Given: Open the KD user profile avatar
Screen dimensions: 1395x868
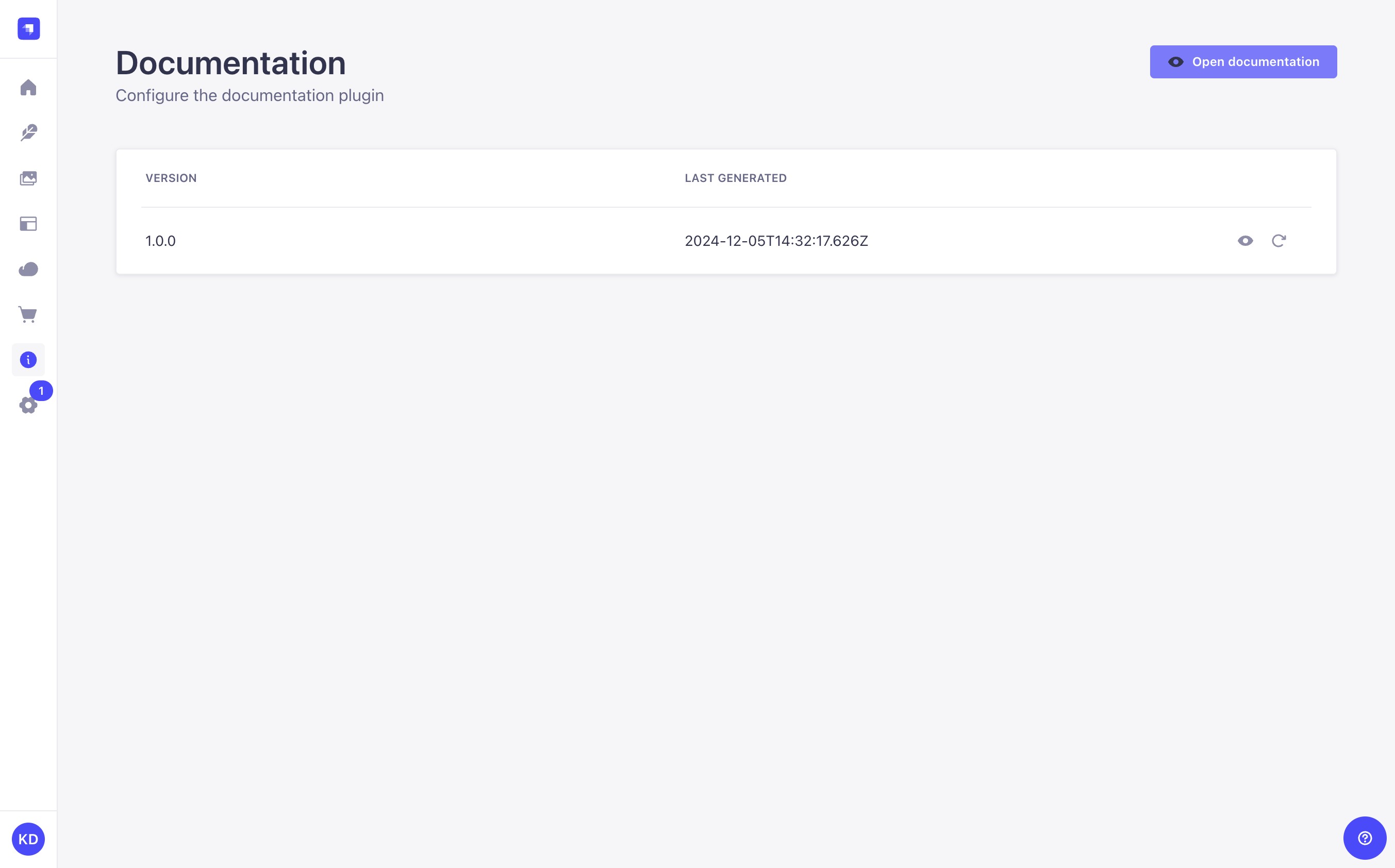Looking at the screenshot, I should [28, 839].
